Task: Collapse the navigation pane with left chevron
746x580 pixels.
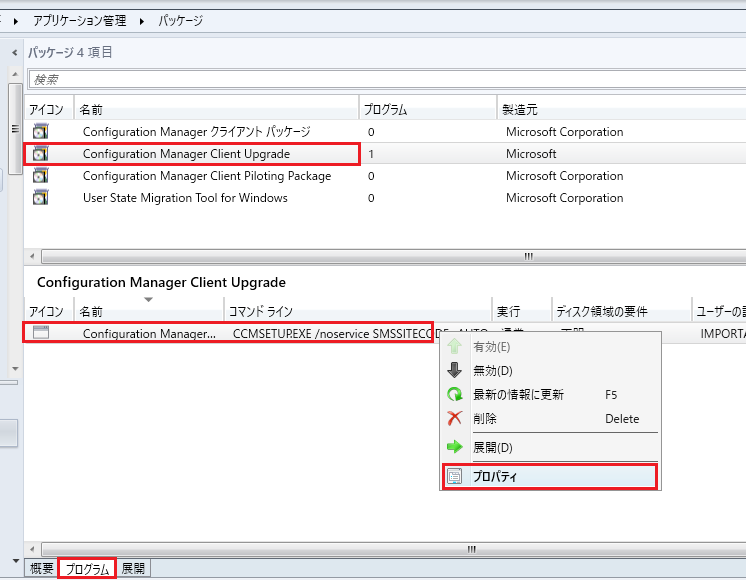Action: coord(15,52)
